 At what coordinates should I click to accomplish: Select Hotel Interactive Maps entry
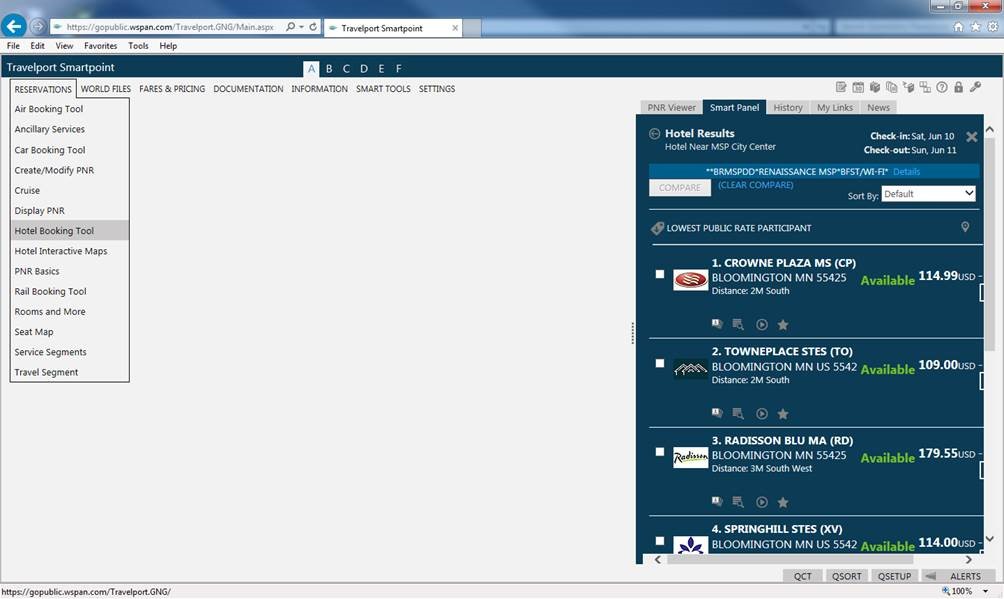point(70,251)
